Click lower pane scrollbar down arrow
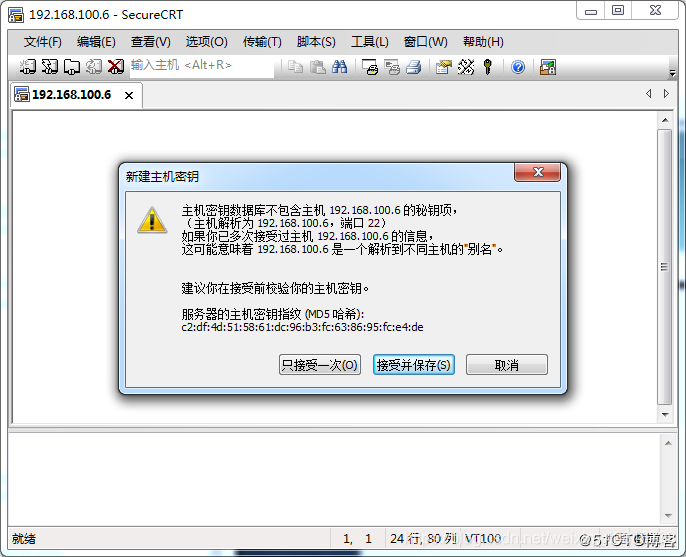Viewport: 686px width, 557px height. [668, 515]
